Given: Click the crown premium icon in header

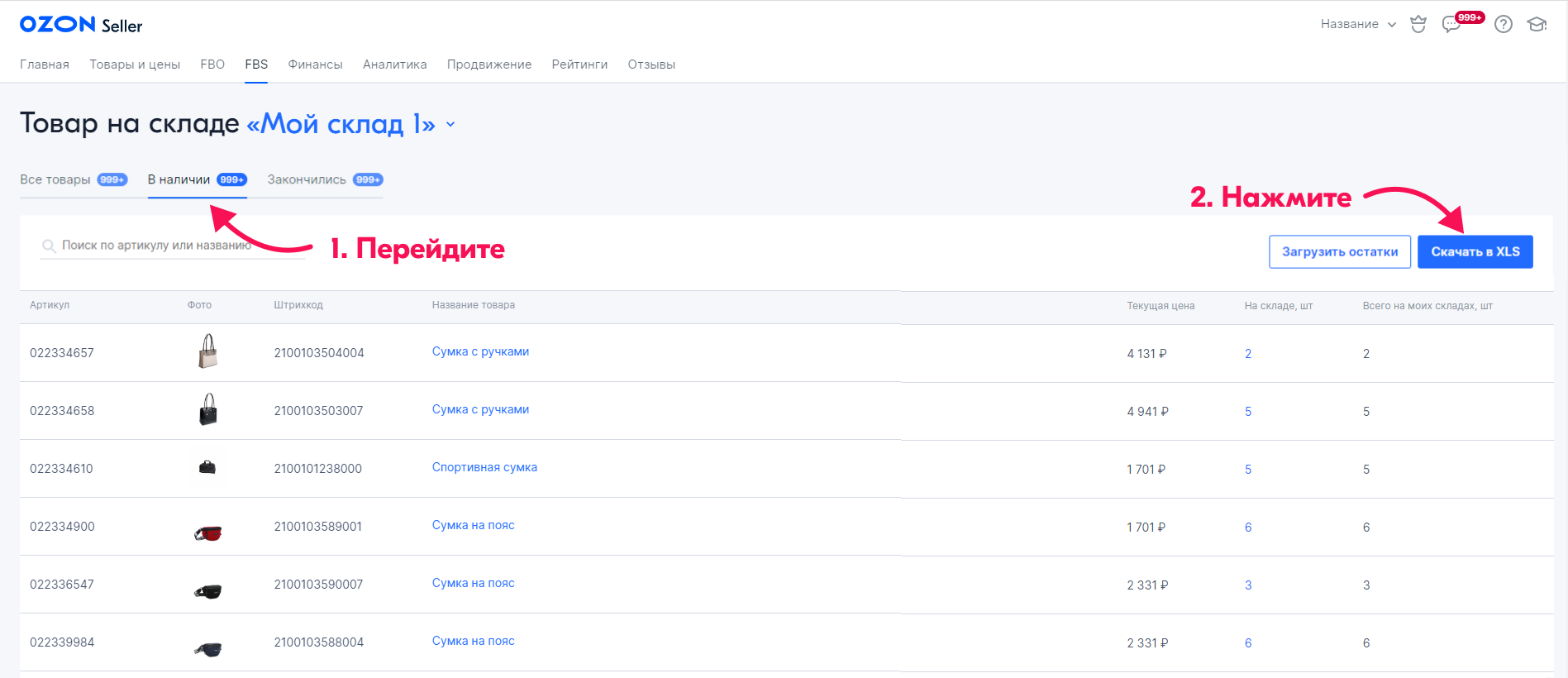Looking at the screenshot, I should [x=1418, y=25].
